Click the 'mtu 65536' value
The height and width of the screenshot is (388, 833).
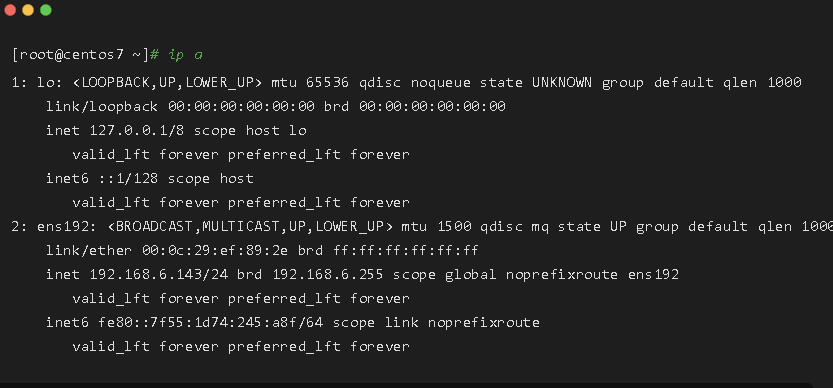310,83
